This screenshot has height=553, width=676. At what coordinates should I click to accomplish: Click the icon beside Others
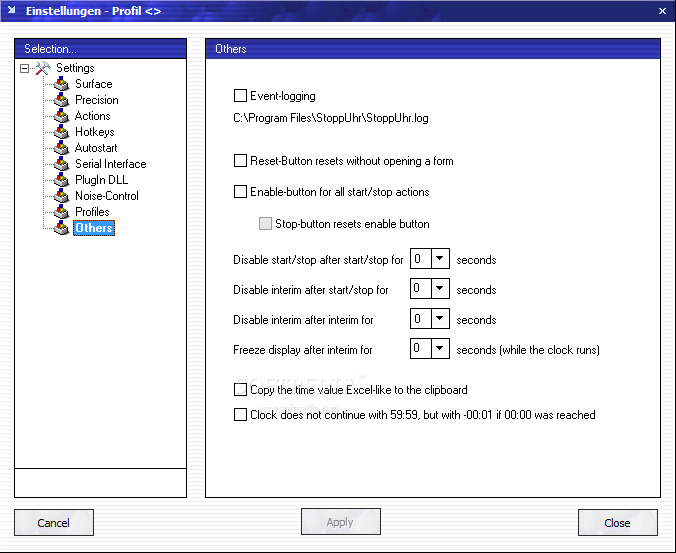[62, 228]
